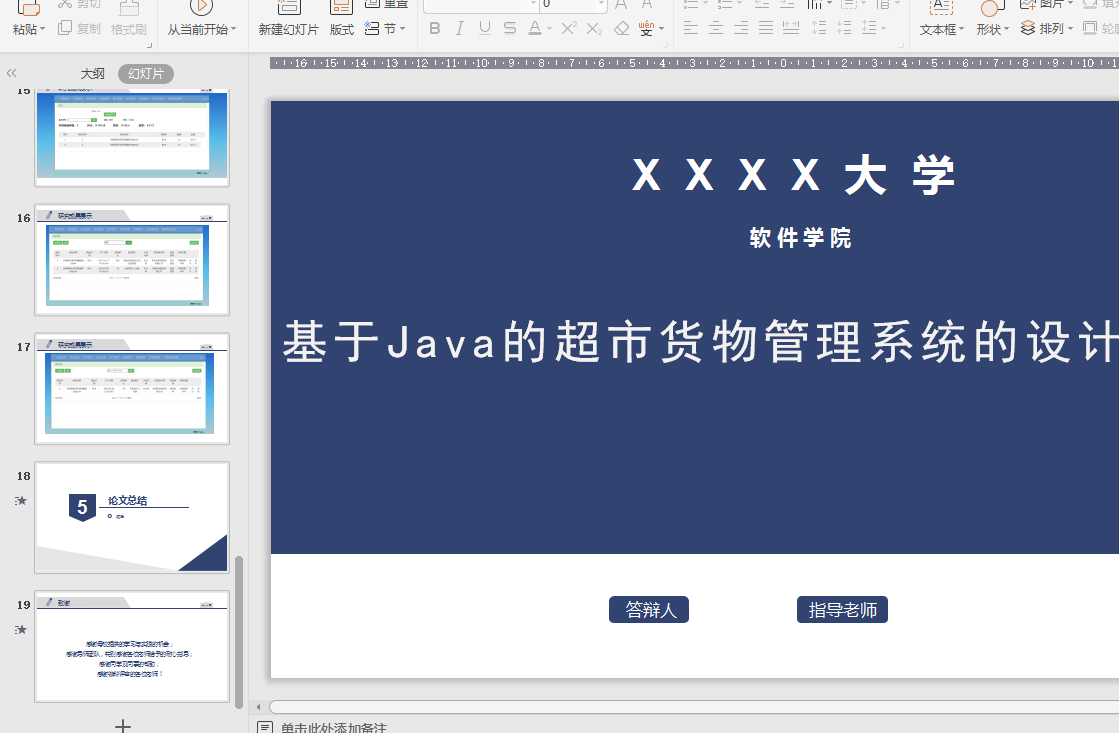The height and width of the screenshot is (733, 1119).
Task: Click the 答辩人 button on slide
Action: [x=649, y=610]
